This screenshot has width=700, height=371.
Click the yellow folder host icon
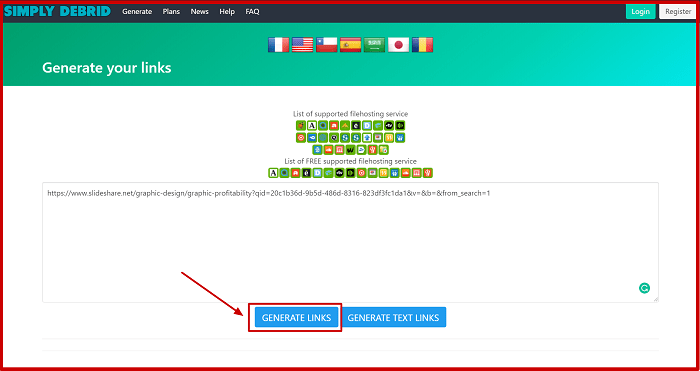[x=383, y=150]
